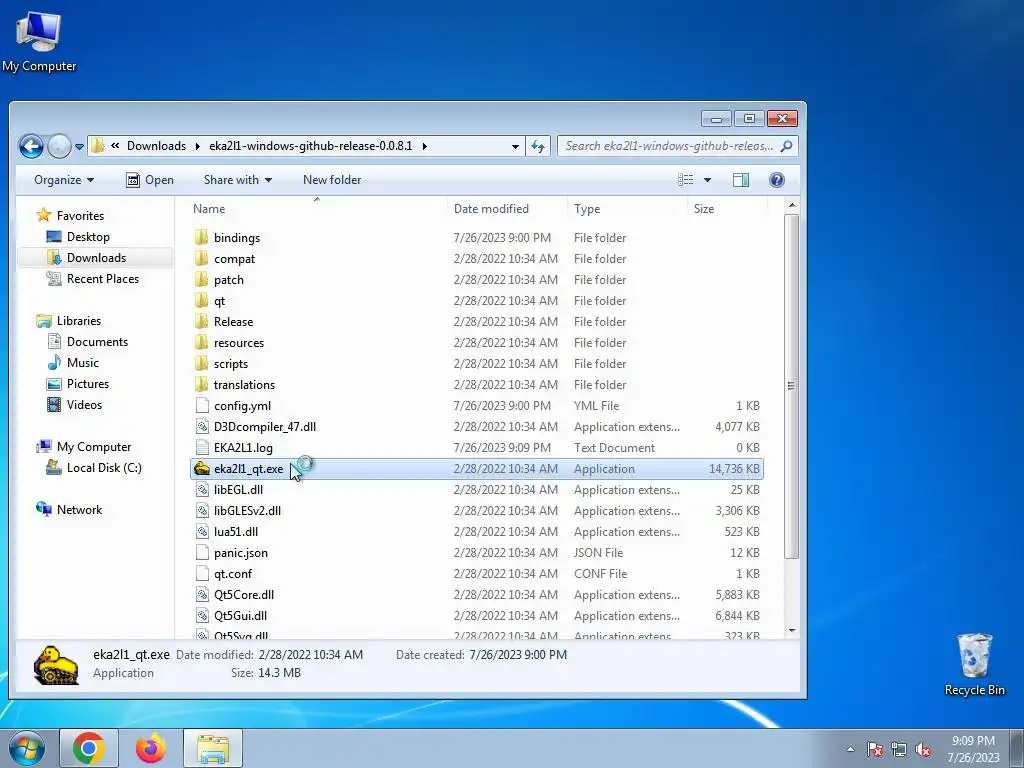The width and height of the screenshot is (1024, 768).
Task: Select the scripts folder icon
Action: 202,364
